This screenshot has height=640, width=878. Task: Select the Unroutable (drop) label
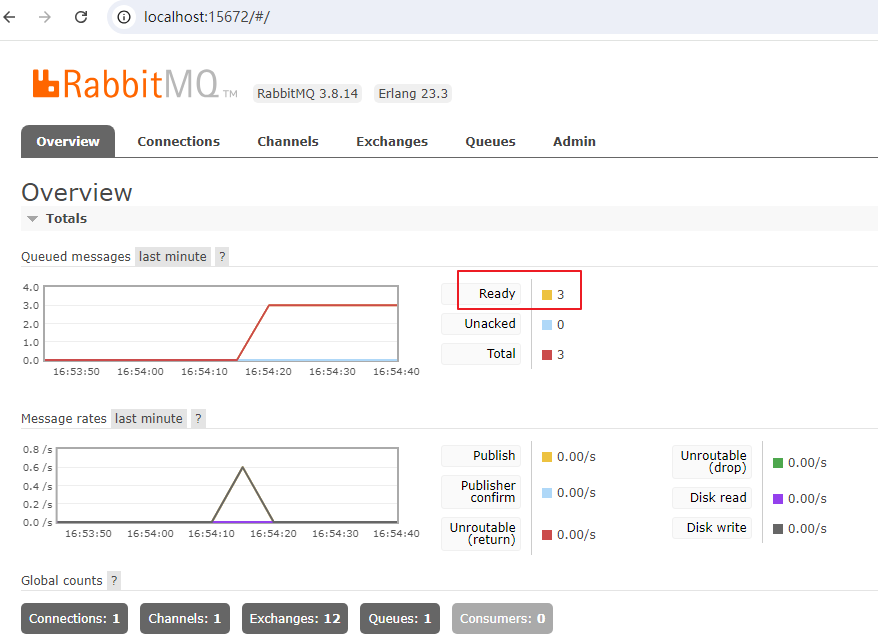(x=713, y=461)
